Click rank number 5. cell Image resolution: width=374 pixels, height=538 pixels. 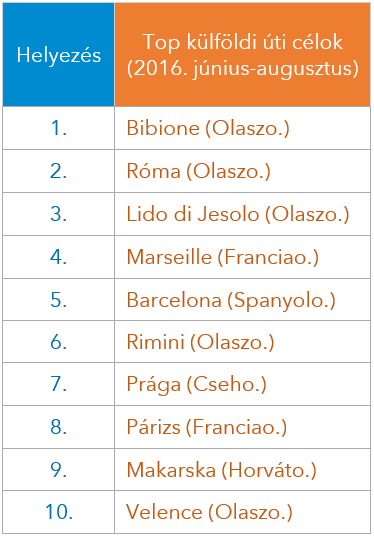[58, 300]
